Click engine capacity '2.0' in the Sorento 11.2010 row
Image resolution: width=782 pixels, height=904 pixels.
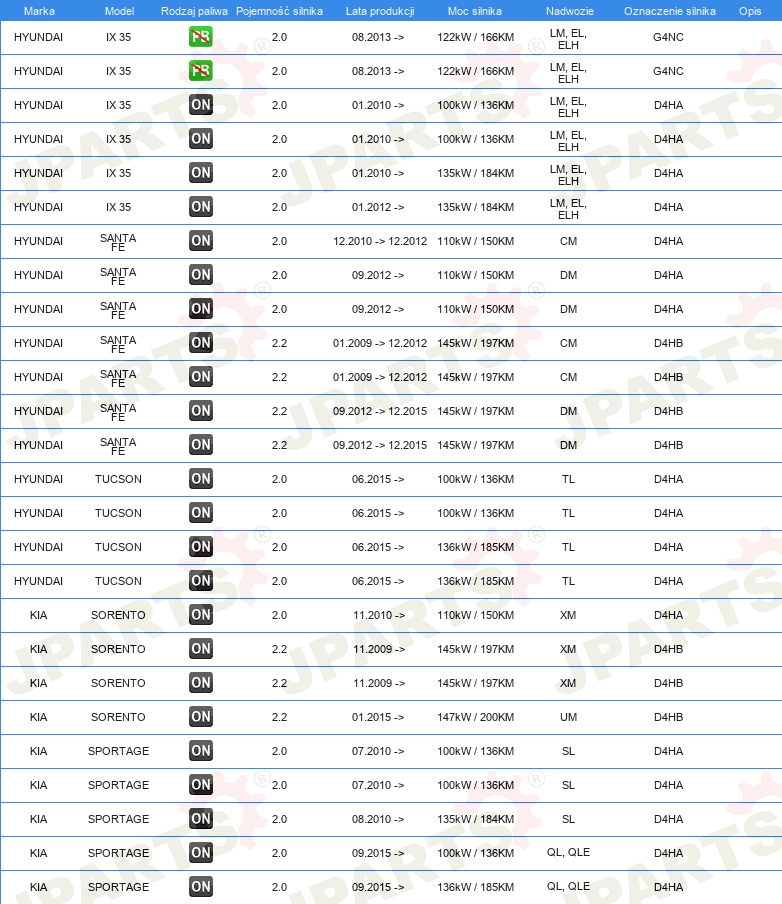[280, 615]
